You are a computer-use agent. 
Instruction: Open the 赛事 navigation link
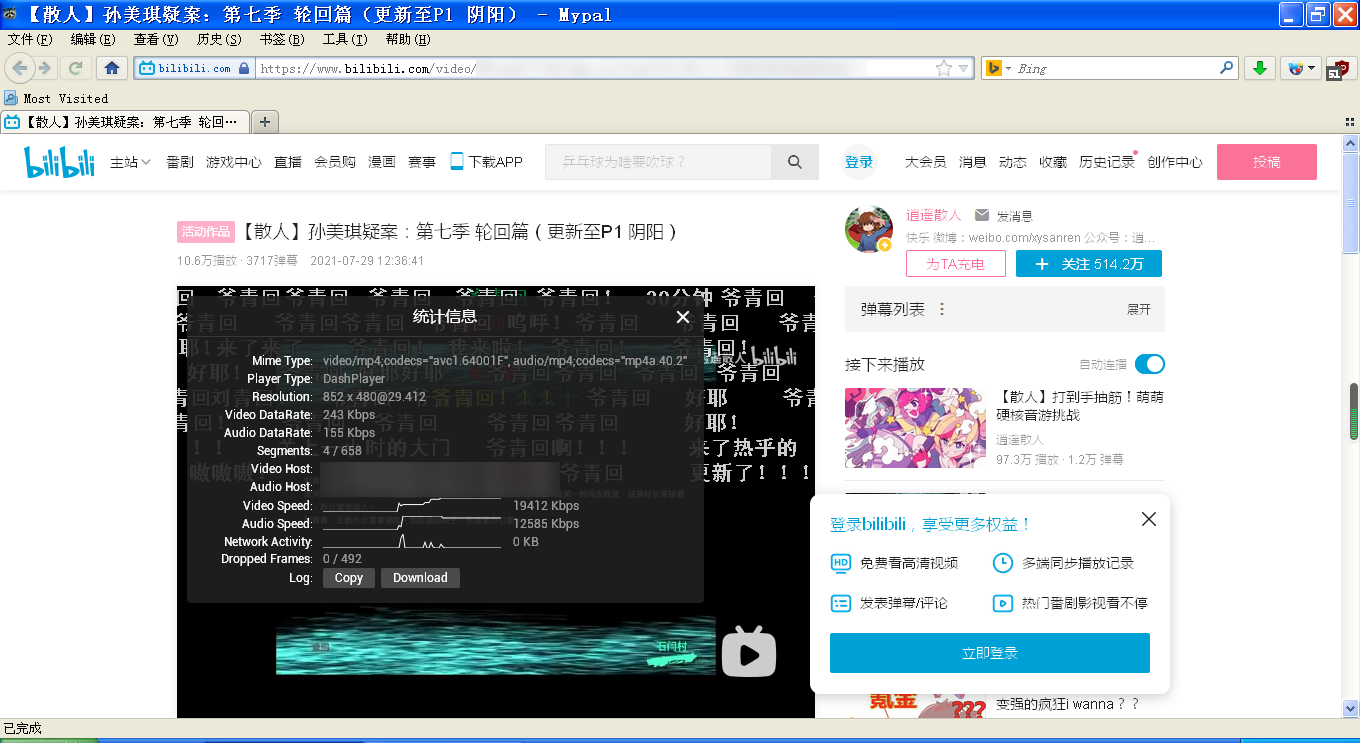422,162
